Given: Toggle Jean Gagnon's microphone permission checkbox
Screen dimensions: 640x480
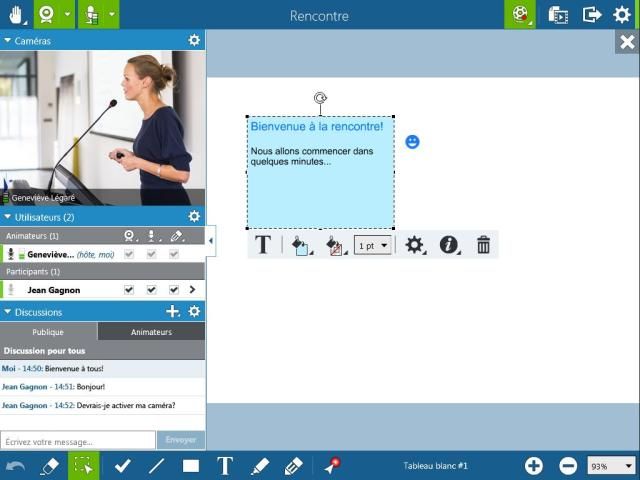Looking at the screenshot, I should click(x=151, y=290).
